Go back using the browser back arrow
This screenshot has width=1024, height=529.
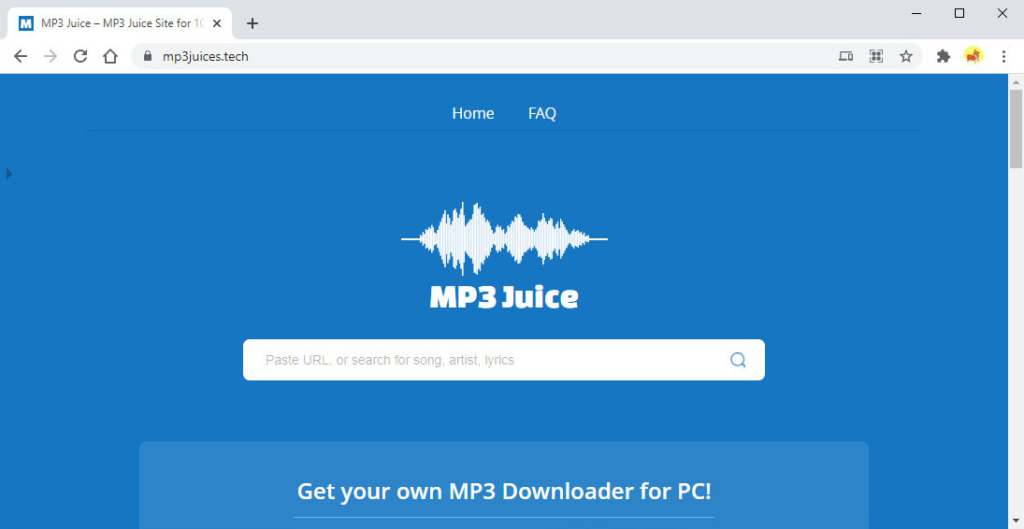tap(20, 56)
